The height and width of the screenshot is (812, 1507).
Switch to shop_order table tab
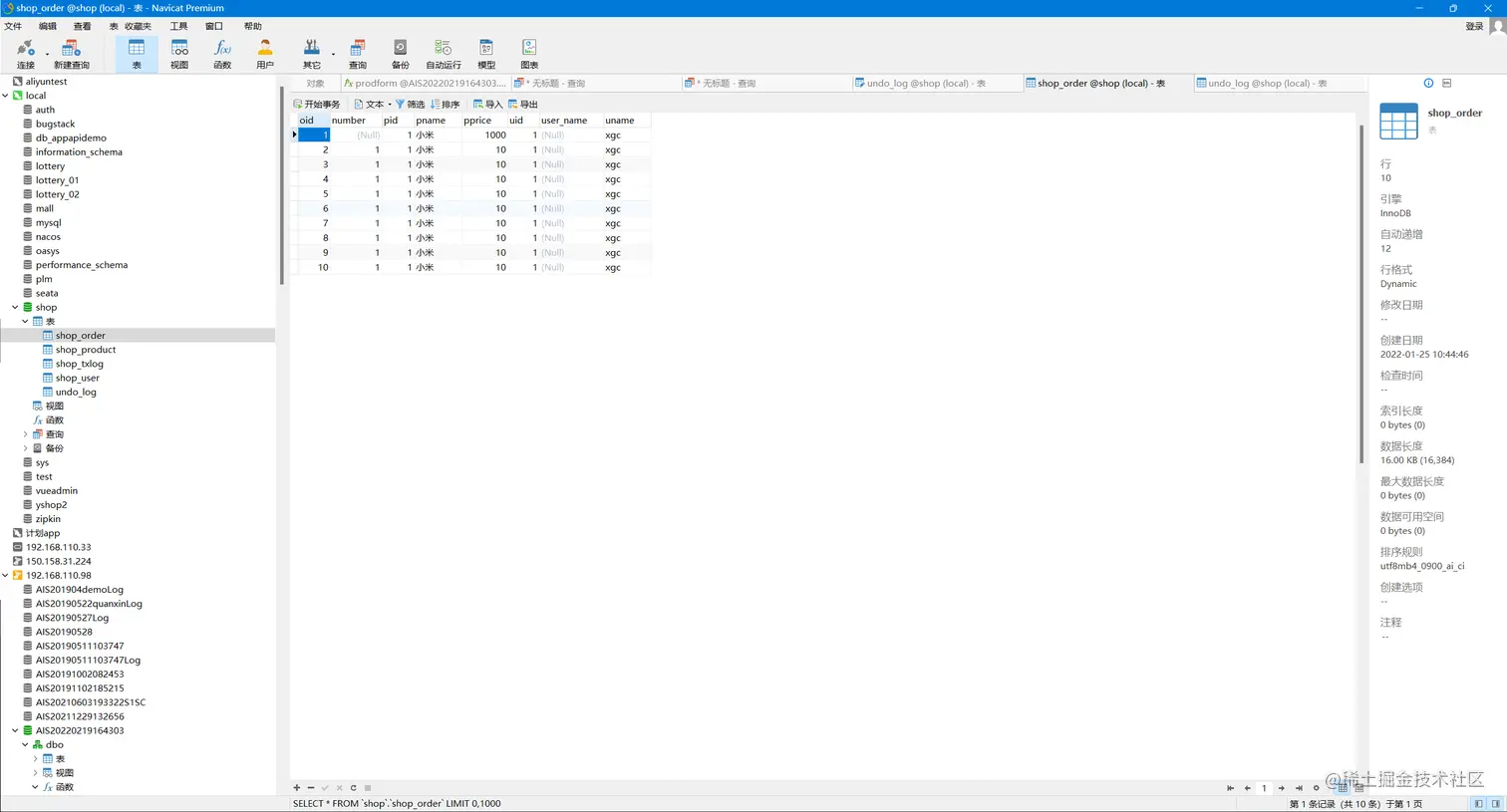pos(1106,83)
